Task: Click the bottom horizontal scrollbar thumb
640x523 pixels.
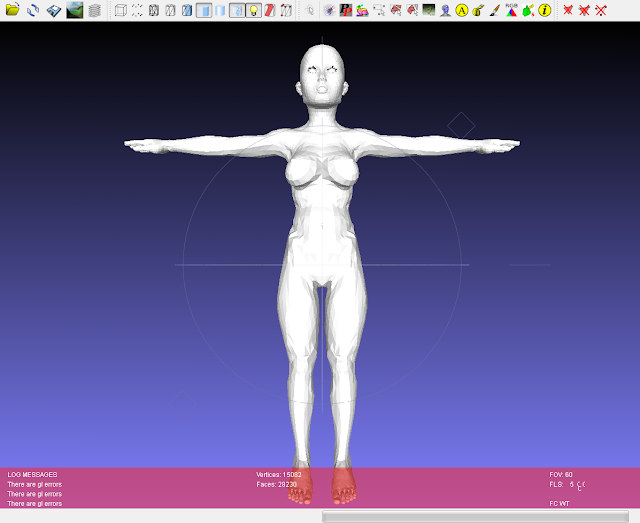Action: 475,516
